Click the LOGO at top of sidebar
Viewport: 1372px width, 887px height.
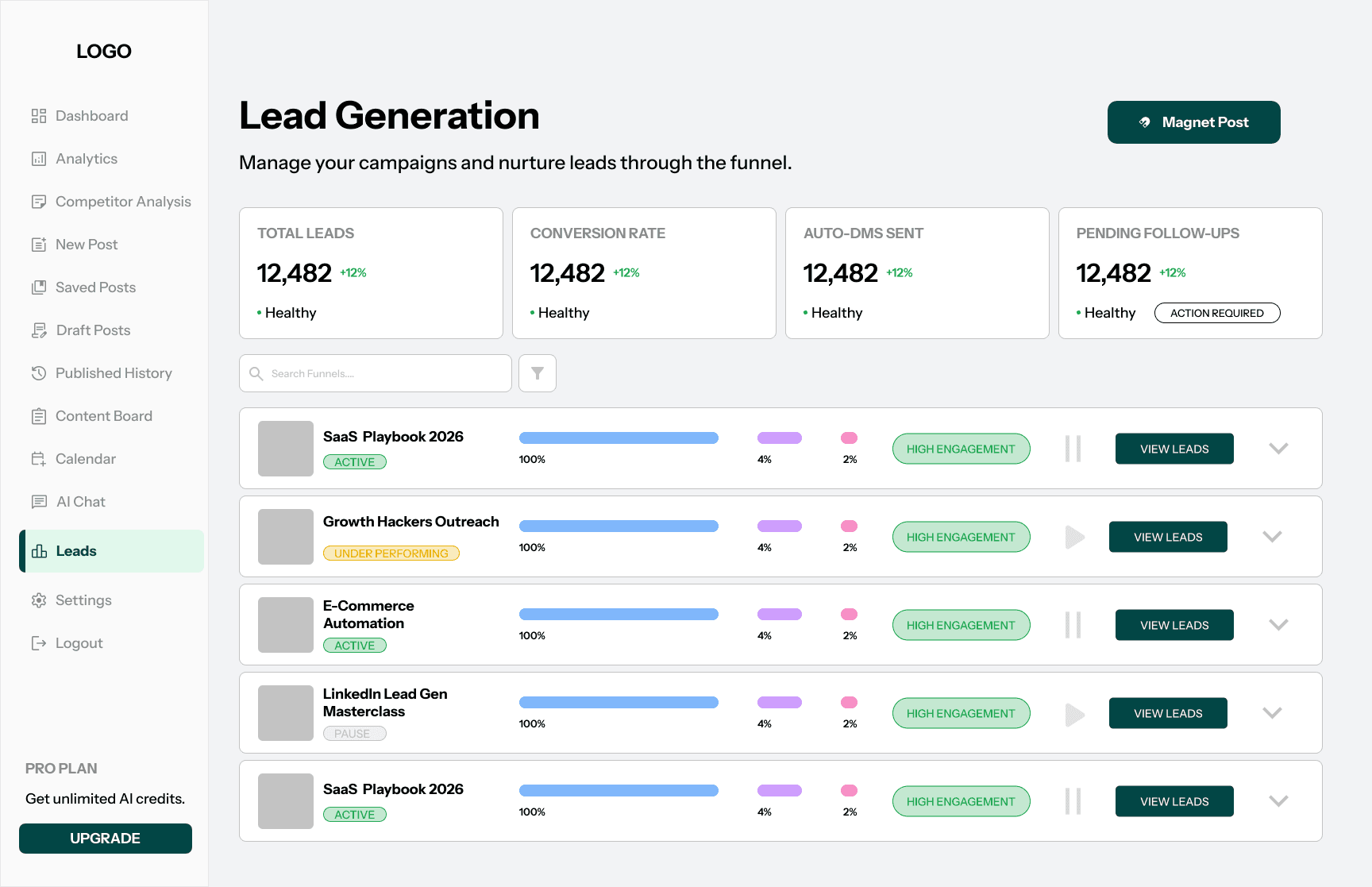[104, 52]
